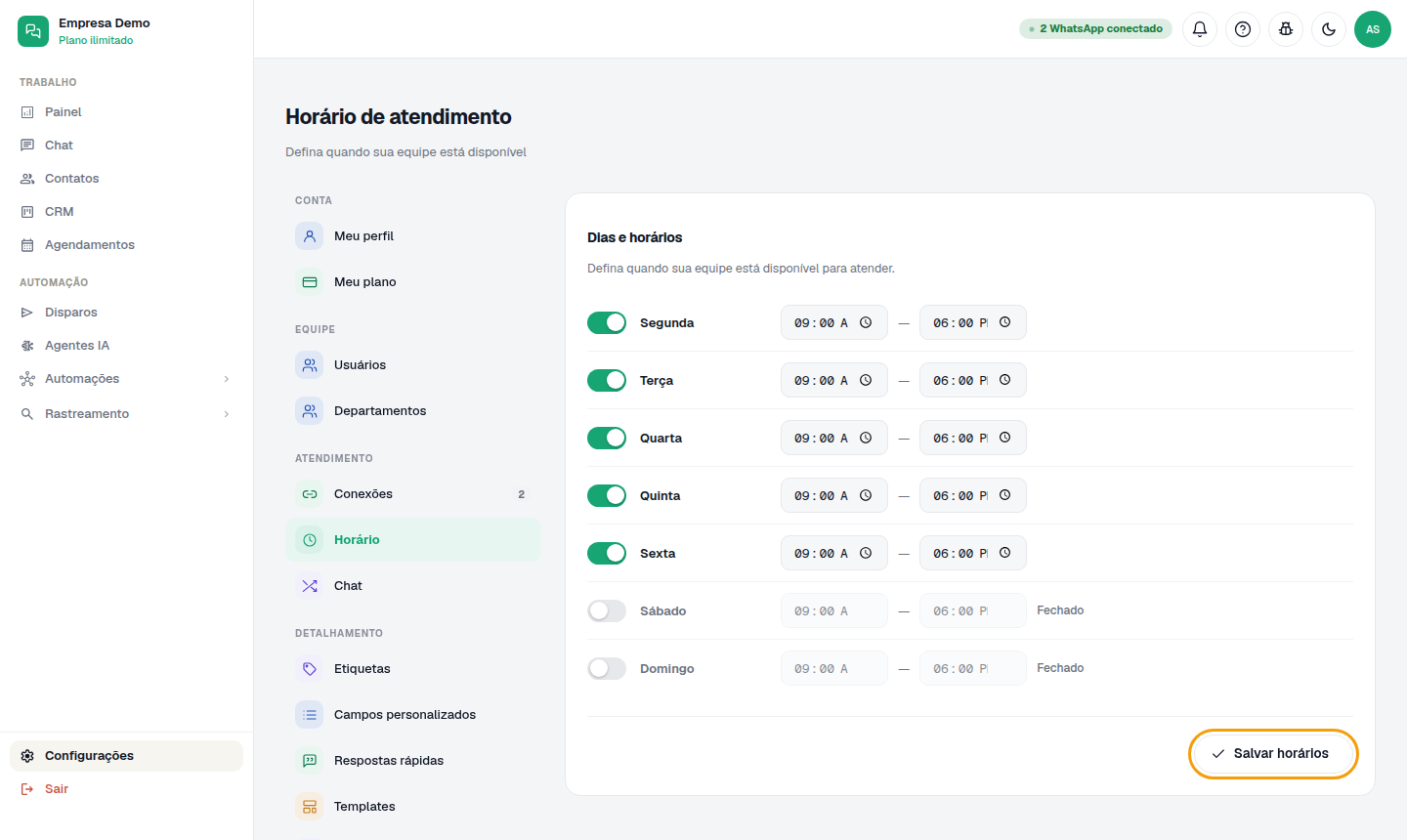The height and width of the screenshot is (840, 1407).
Task: Open the clock picker for Quarta end time
Action: coord(1004,438)
